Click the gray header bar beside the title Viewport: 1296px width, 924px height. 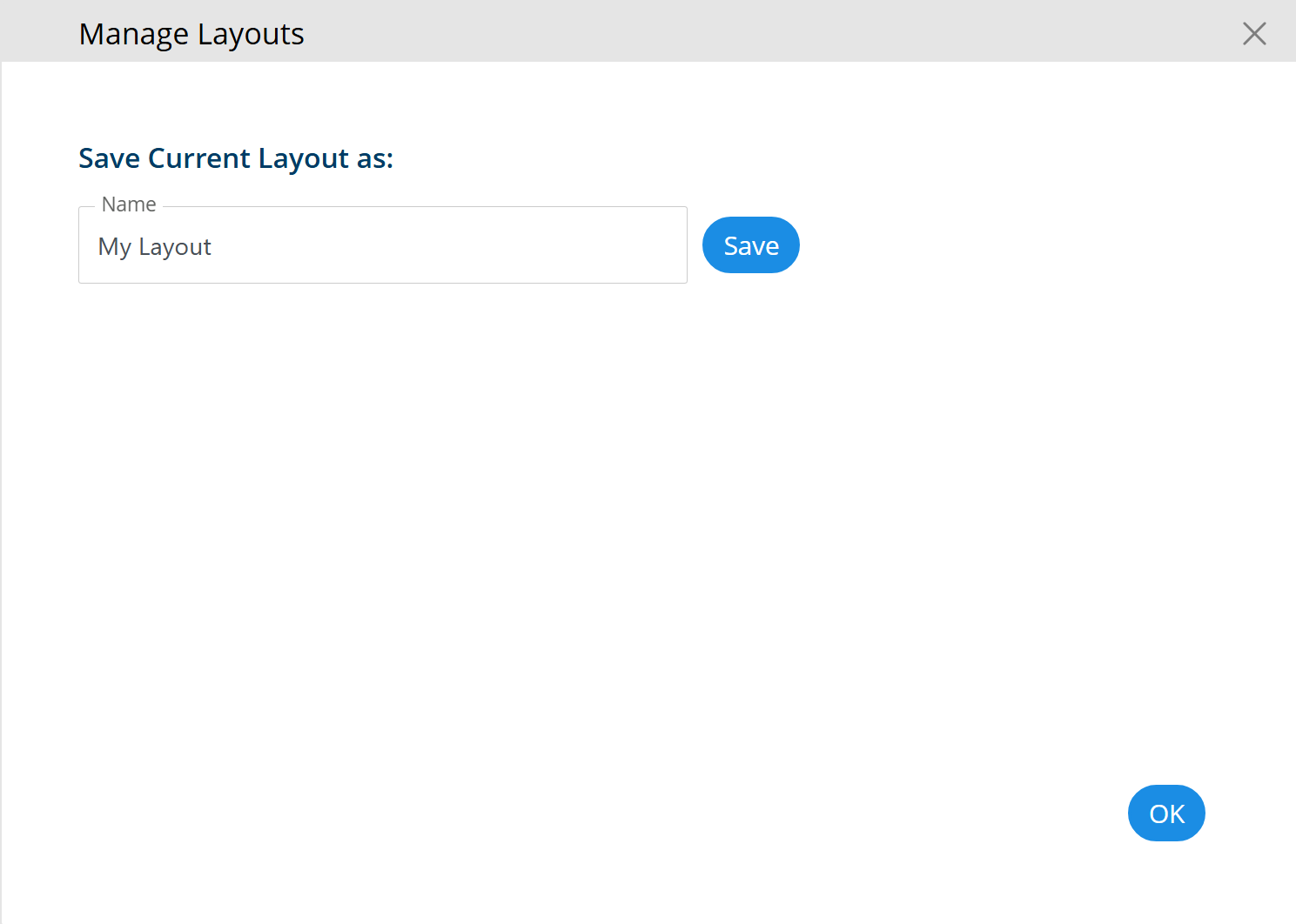point(766,31)
